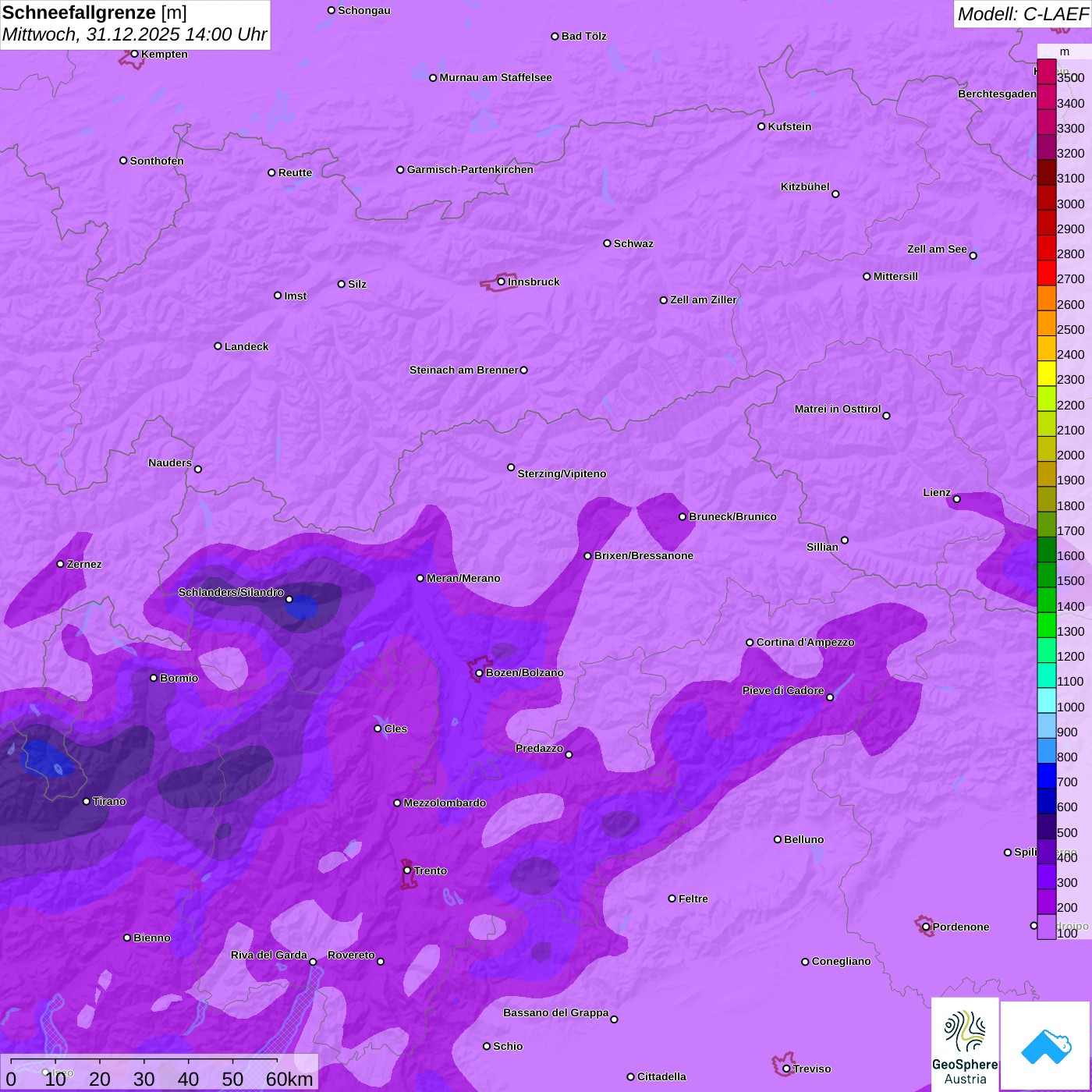This screenshot has width=1092, height=1092.
Task: Select the Tirano marker dot
Action: (x=87, y=801)
